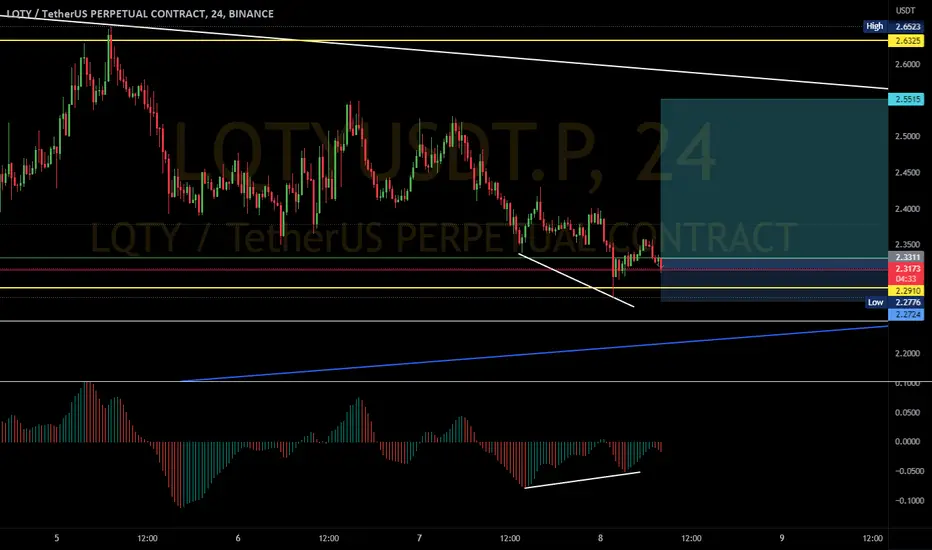
Task: Click the -0.0500 indicator axis value
Action: pyautogui.click(x=907, y=471)
